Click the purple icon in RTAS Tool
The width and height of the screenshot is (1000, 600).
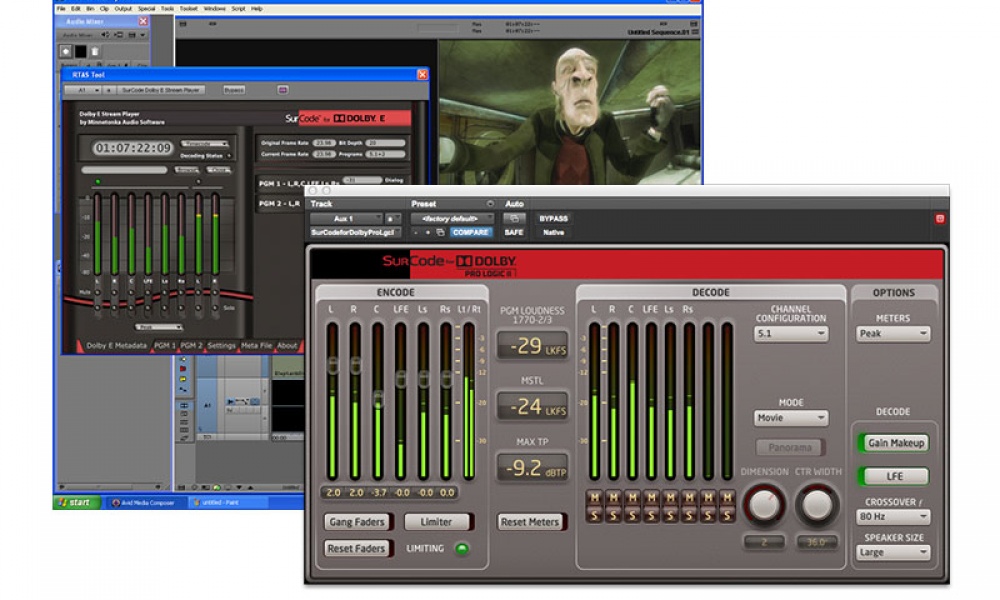point(283,90)
